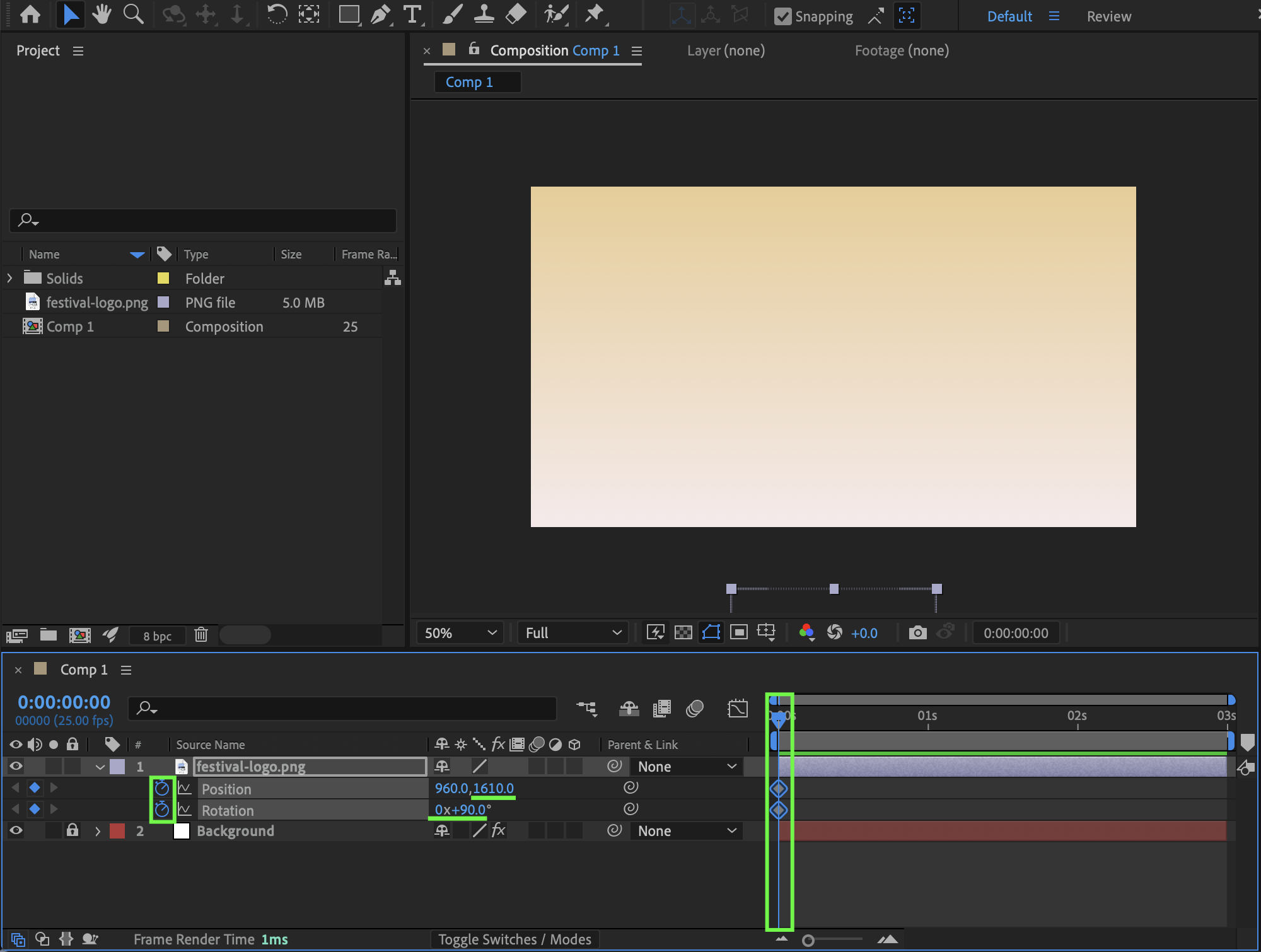Select the Puppet Pin tool
The image size is (1261, 952).
[594, 15]
